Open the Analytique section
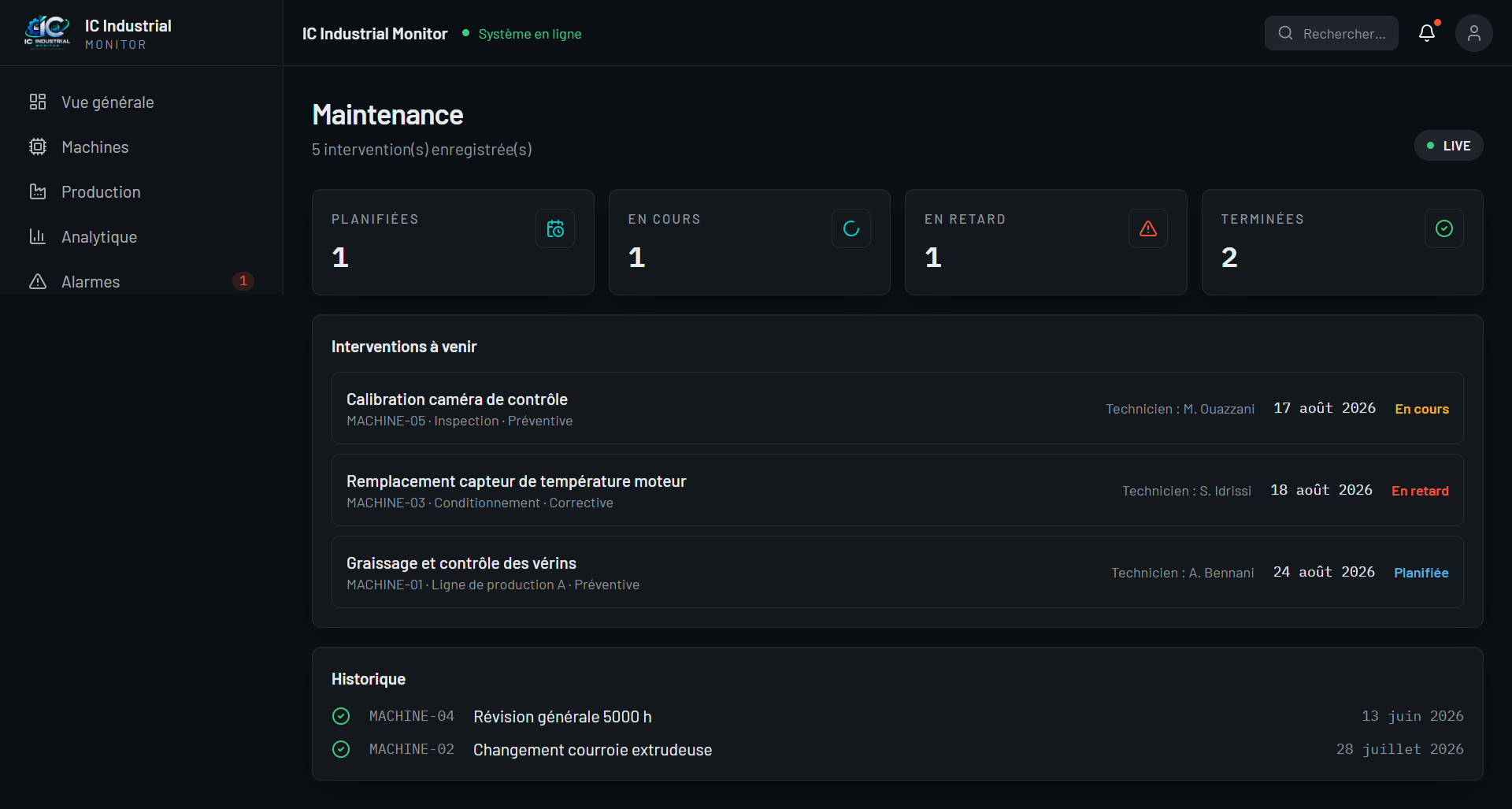 [x=142, y=236]
